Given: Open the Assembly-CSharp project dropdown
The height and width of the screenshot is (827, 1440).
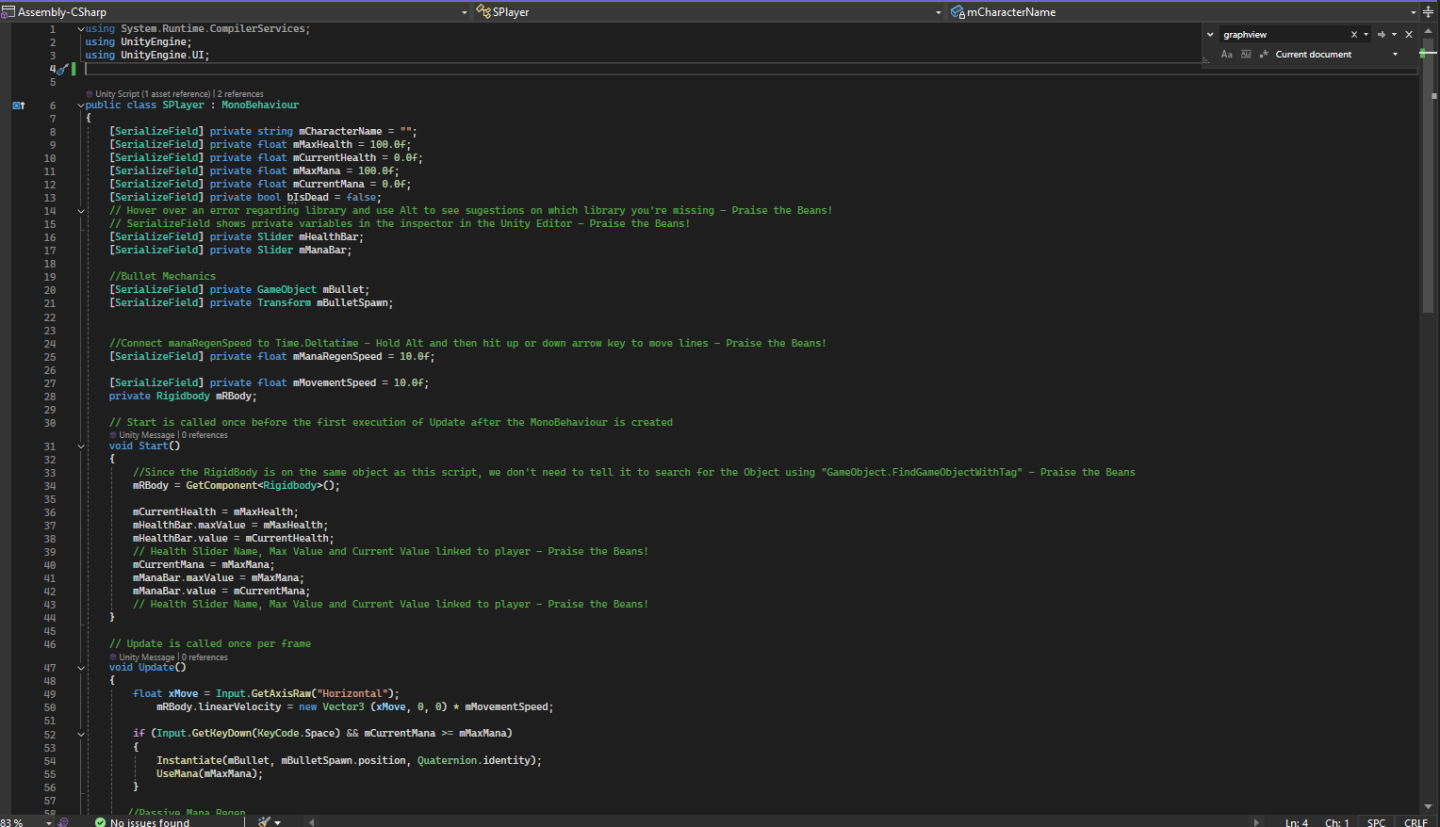Looking at the screenshot, I should coord(465,12).
